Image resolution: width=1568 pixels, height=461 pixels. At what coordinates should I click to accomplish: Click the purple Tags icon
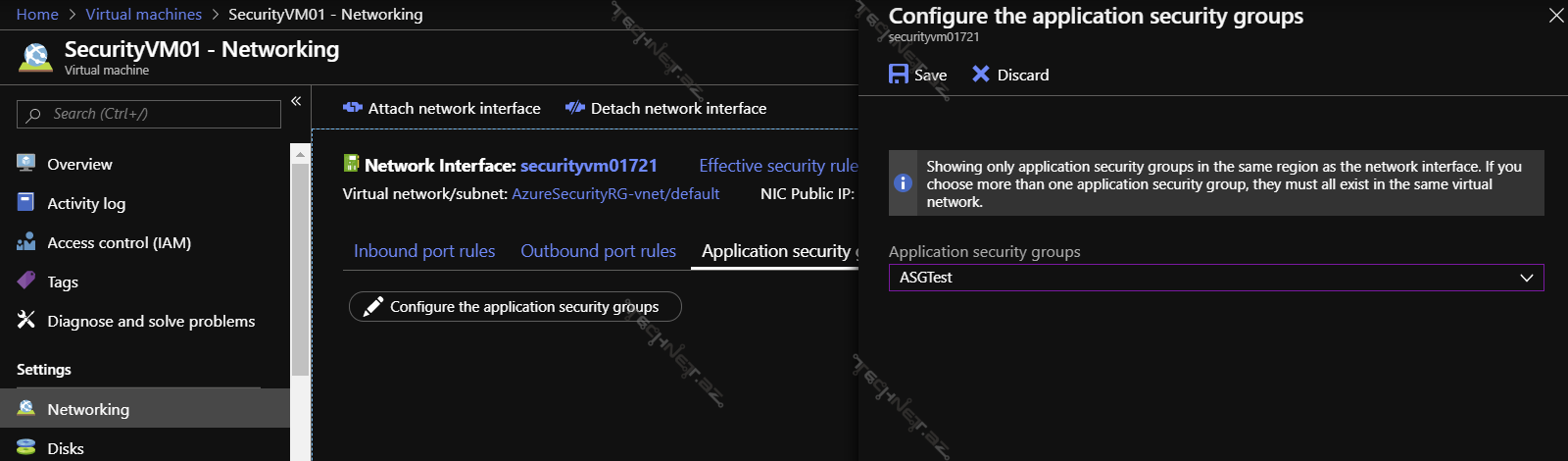(x=26, y=282)
